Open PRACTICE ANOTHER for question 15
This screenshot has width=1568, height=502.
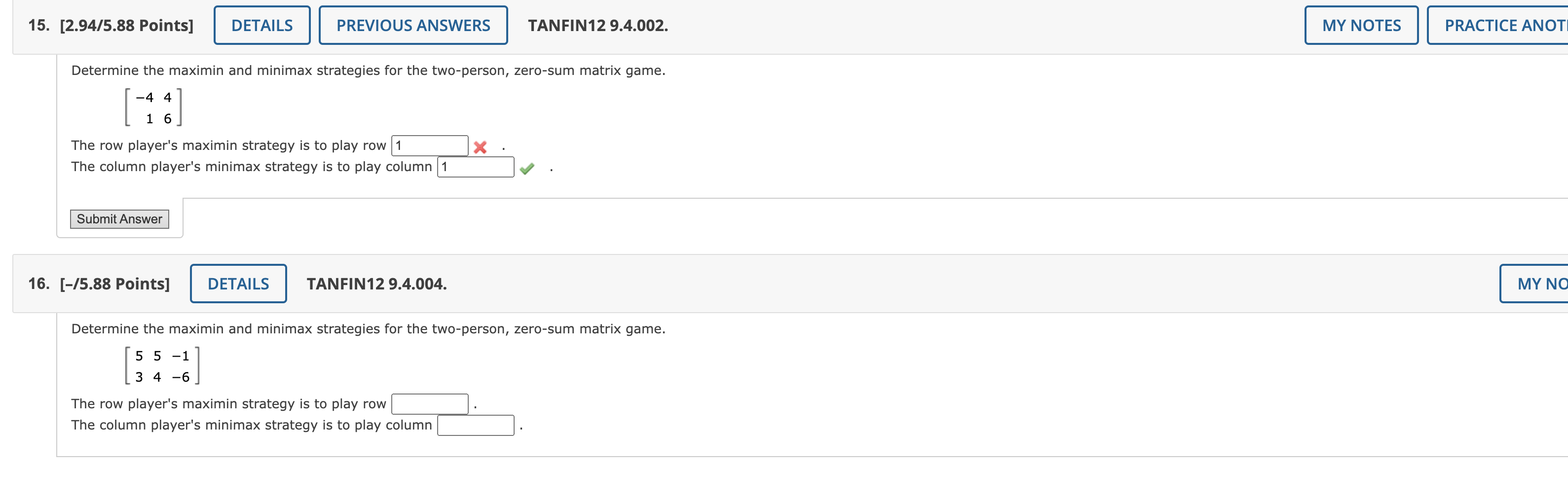tap(1510, 25)
